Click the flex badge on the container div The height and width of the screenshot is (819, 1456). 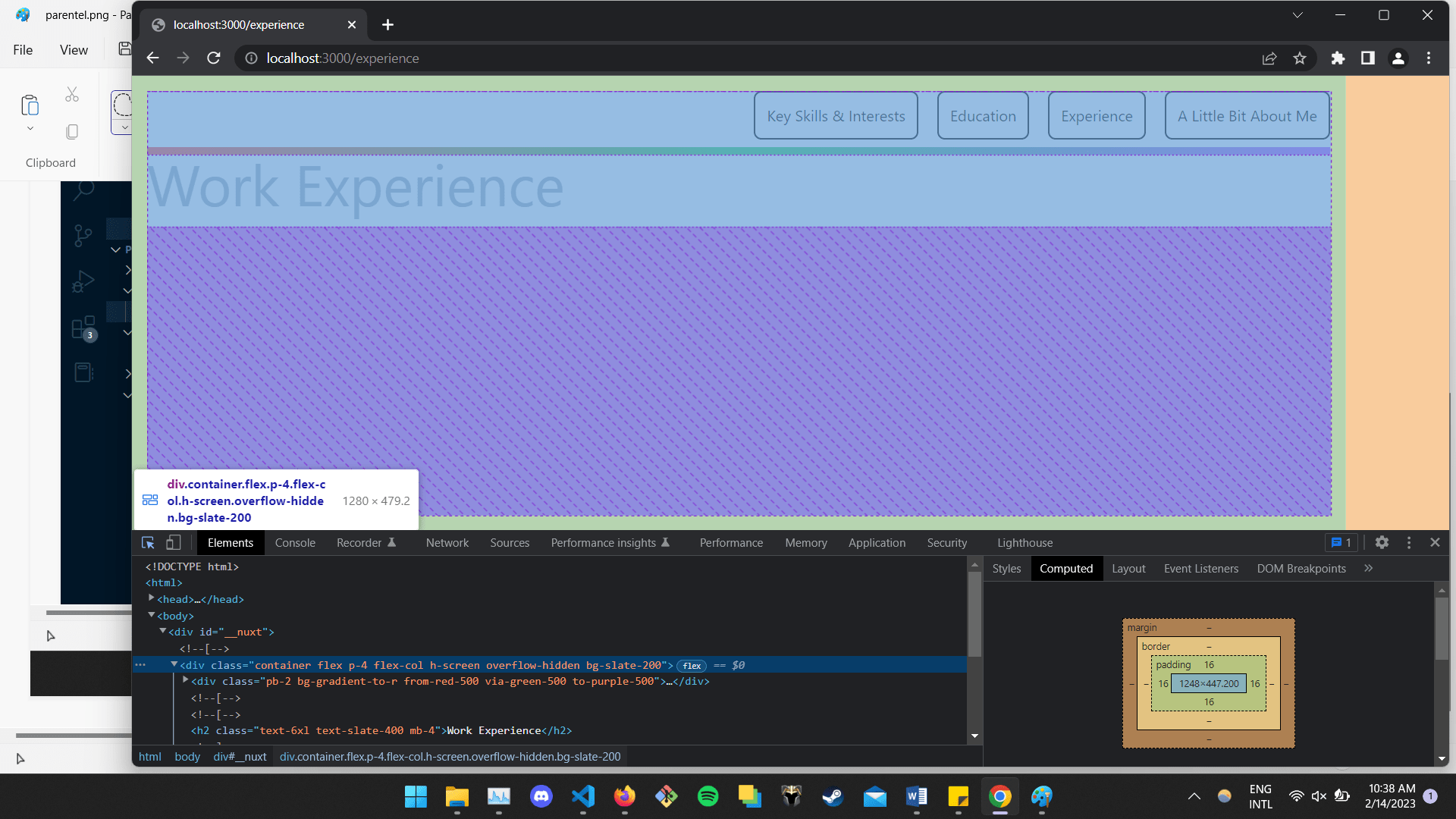point(692,666)
